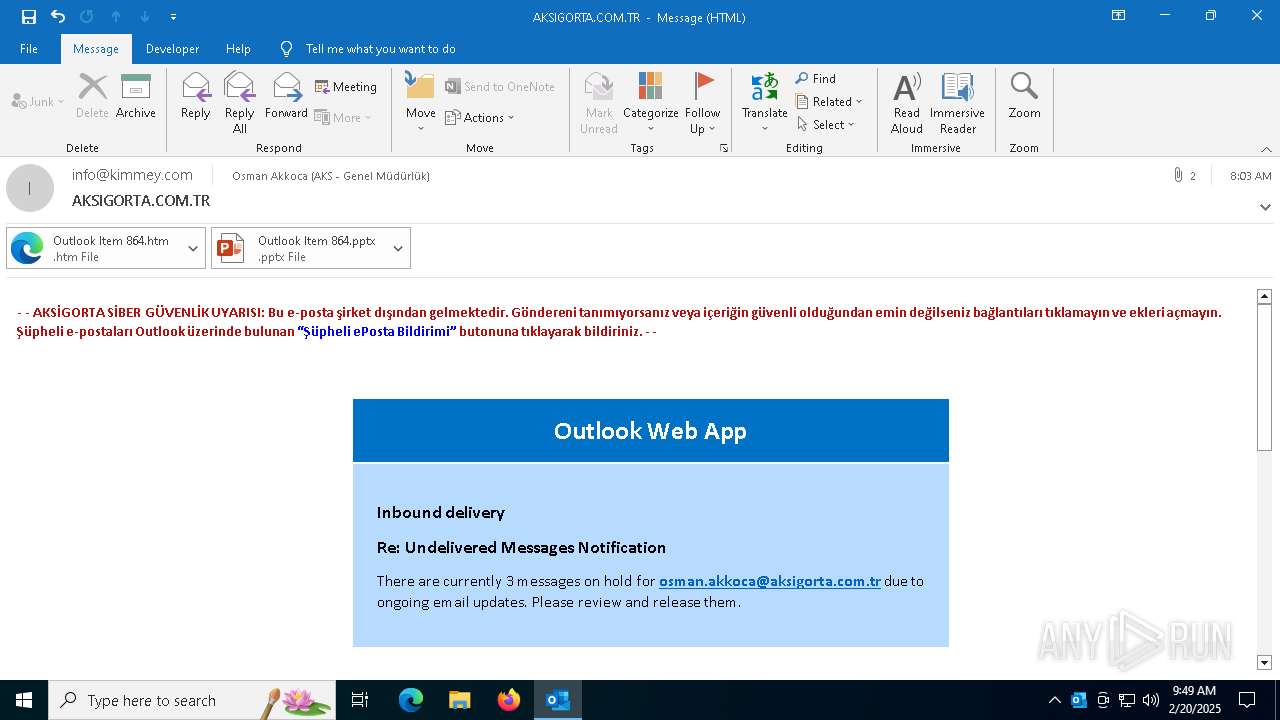The height and width of the screenshot is (720, 1280).
Task: Click recipient Osman Akkoca name
Action: (331, 176)
